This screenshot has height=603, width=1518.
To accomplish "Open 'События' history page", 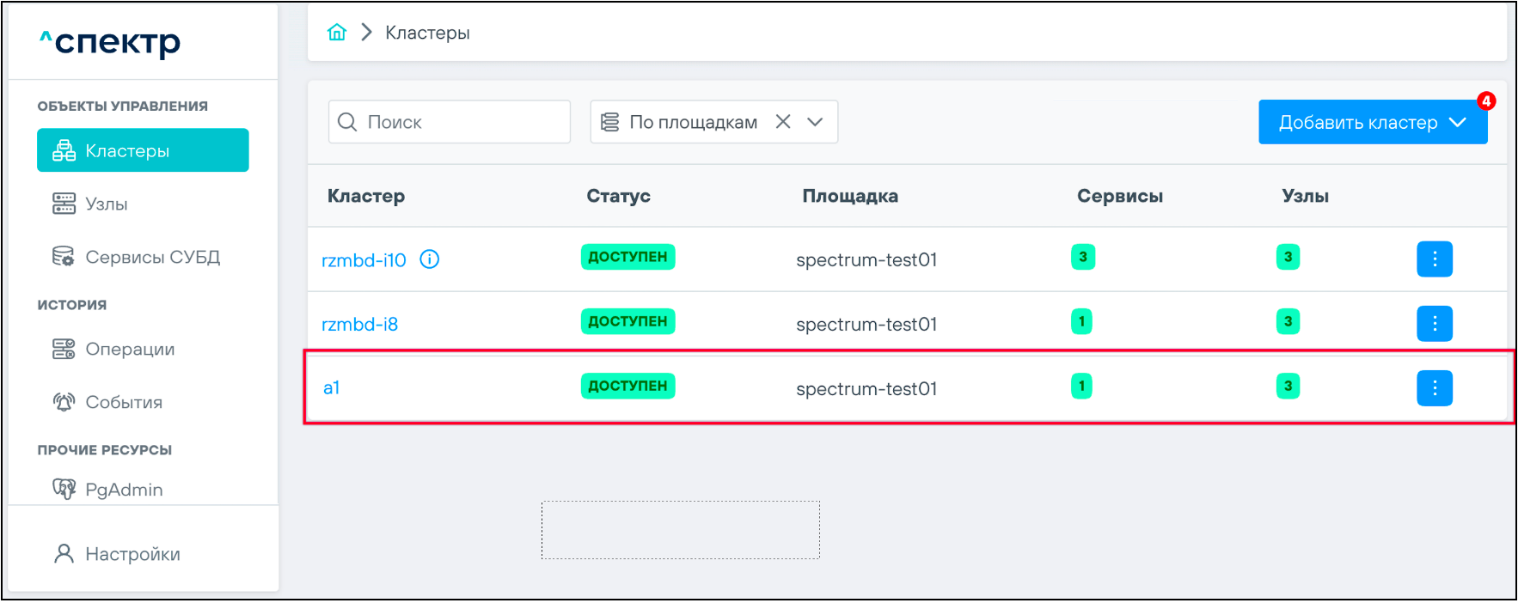I will pos(123,402).
